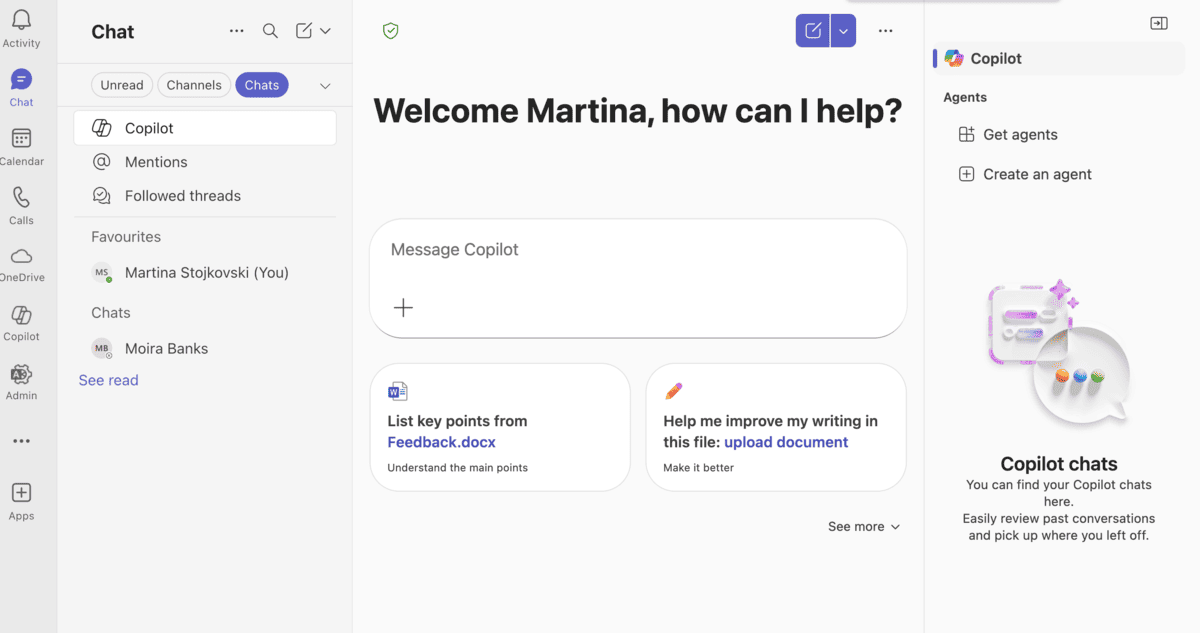Open Copilot from the left app rail
The image size is (1200, 633).
21,320
